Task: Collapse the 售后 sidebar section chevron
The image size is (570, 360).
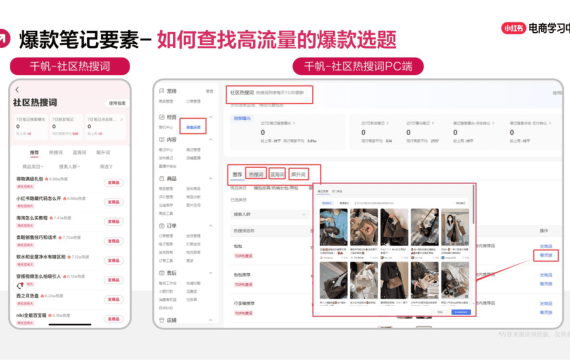Action: 210,273
